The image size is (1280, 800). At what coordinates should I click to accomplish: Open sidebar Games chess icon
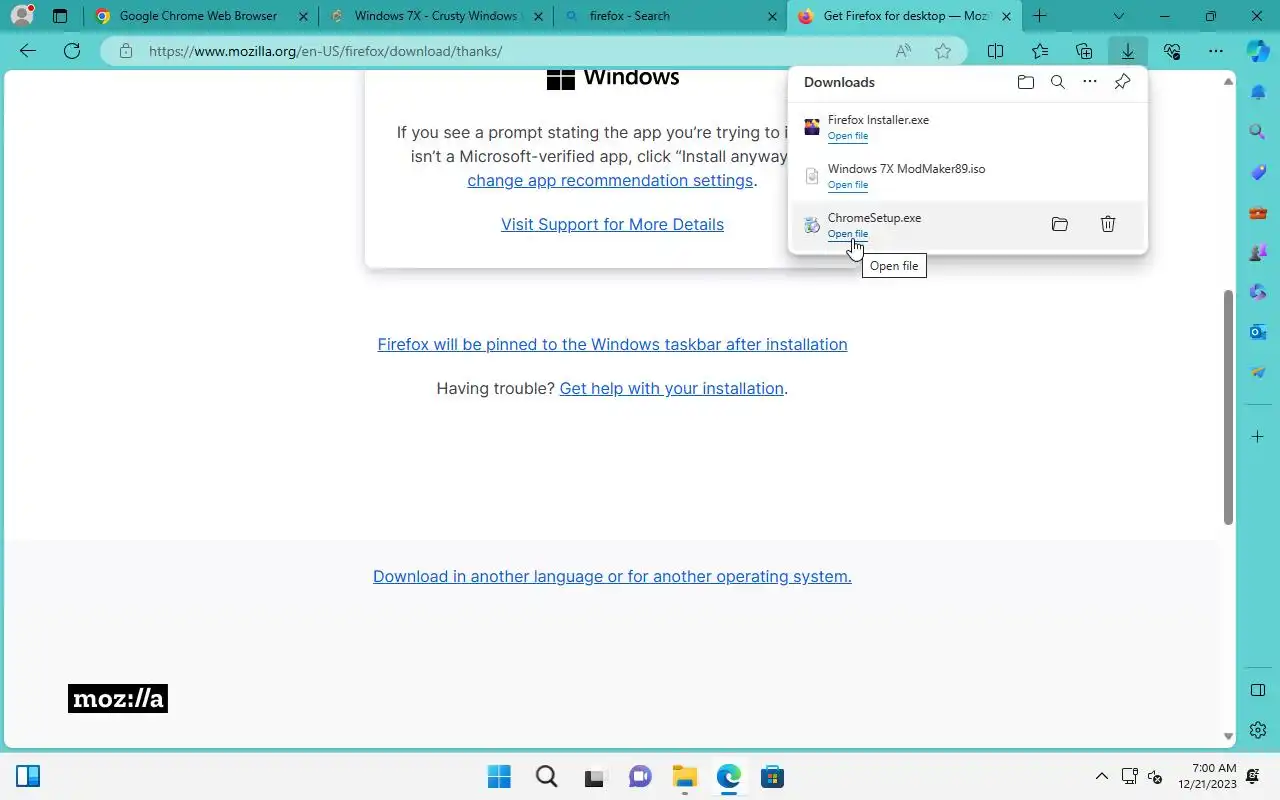click(1258, 252)
